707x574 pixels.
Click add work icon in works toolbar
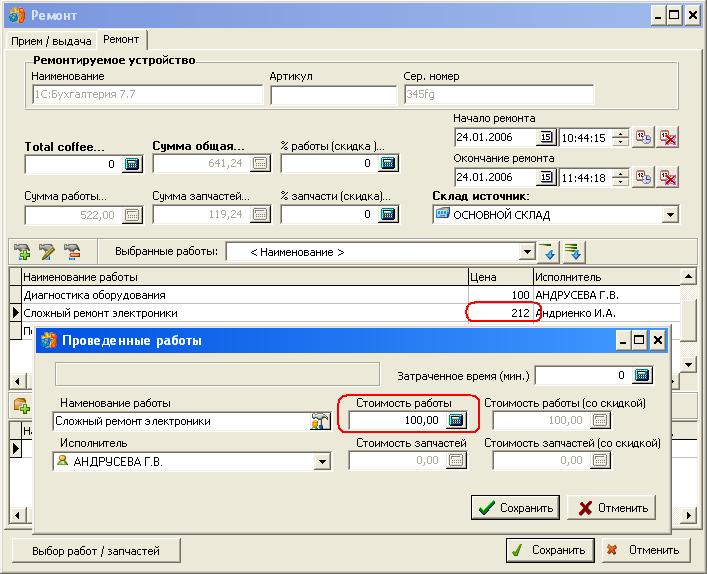click(23, 252)
